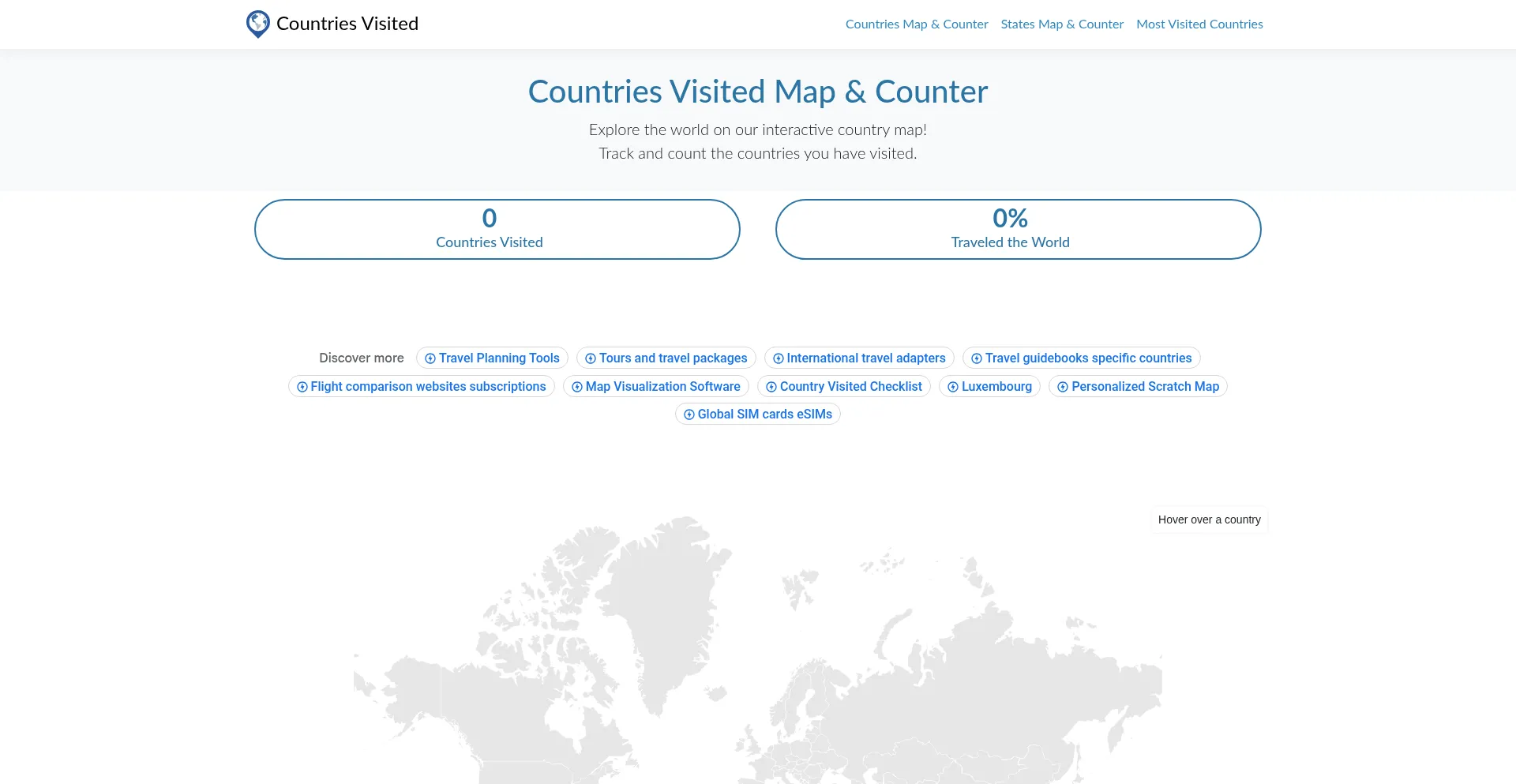Click the arrow icon beside Map Visualization Software
Screen dimensions: 1516x784
click(x=577, y=387)
